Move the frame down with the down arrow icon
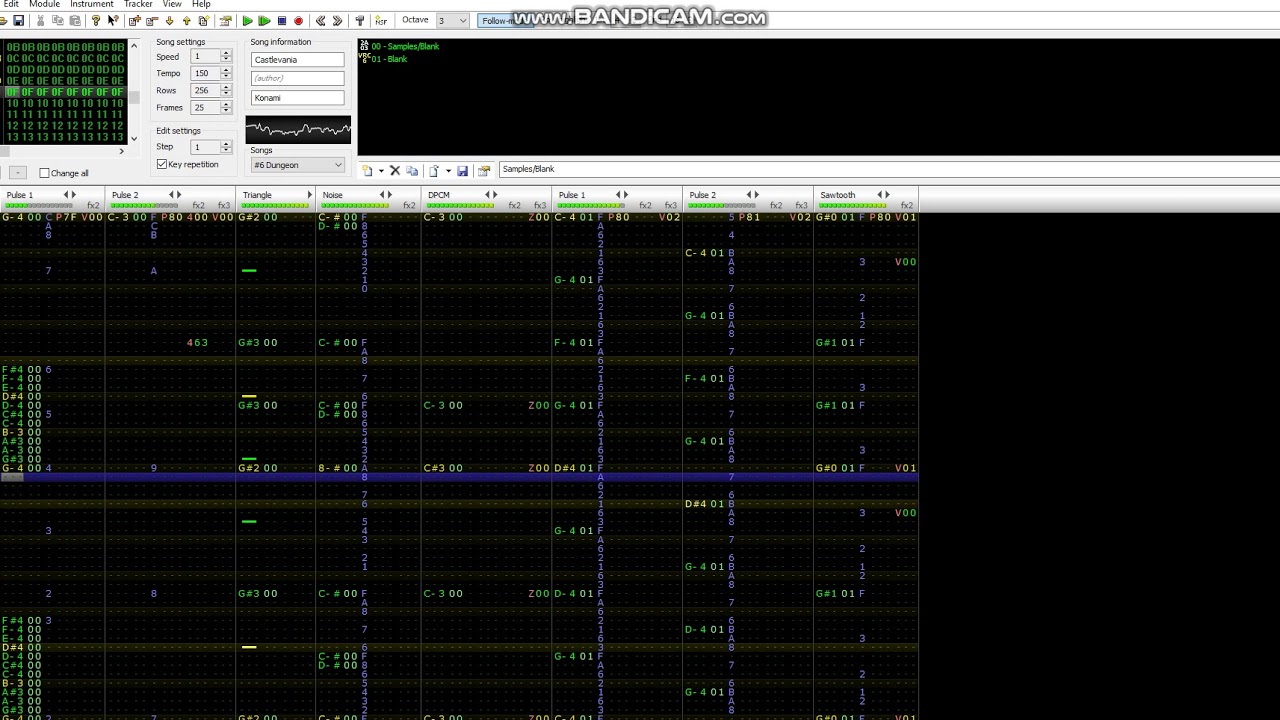This screenshot has height=720, width=1280. click(x=169, y=21)
